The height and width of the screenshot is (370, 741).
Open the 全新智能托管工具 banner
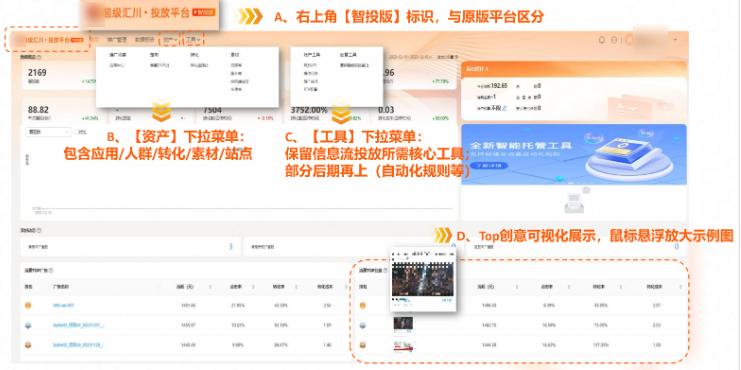tap(574, 155)
